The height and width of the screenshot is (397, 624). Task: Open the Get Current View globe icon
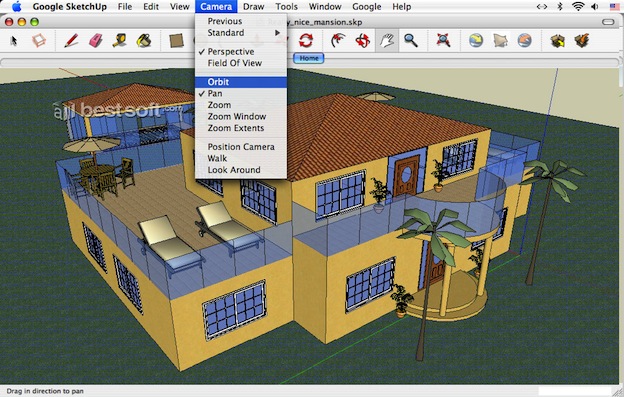tap(476, 41)
